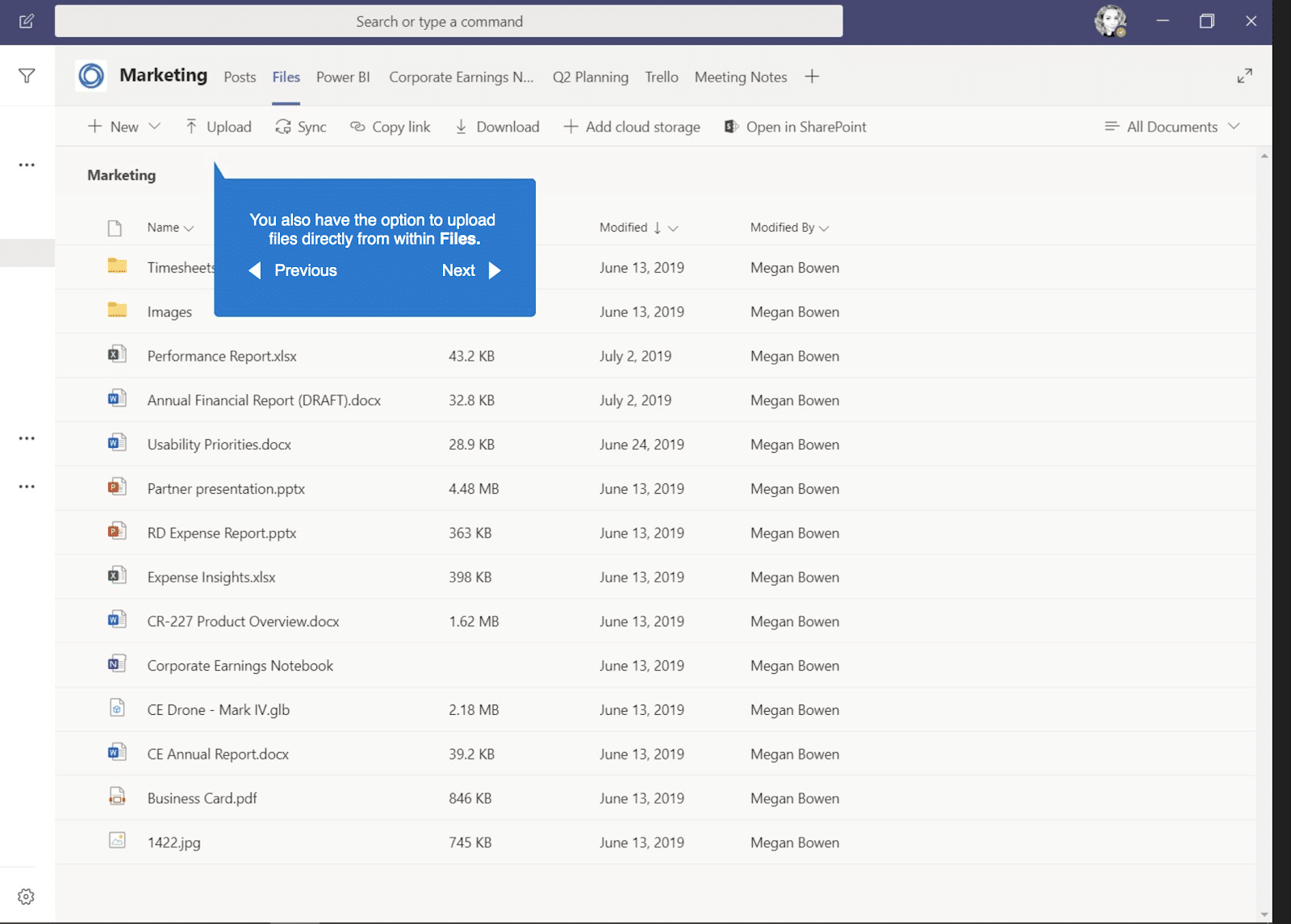Open CR-227 Product Overview.docx
Screen dimensions: 1291x924
(243, 621)
